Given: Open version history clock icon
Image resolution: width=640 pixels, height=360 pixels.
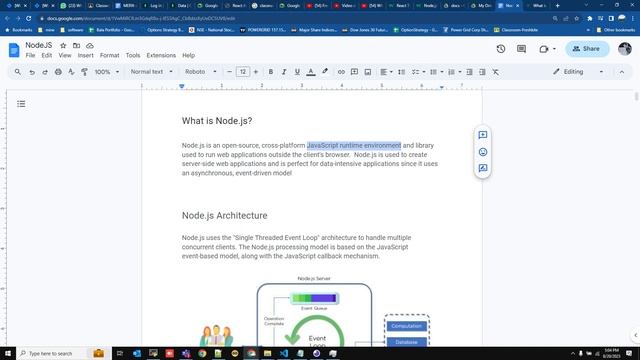Looking at the screenshot, I should coord(501,49).
